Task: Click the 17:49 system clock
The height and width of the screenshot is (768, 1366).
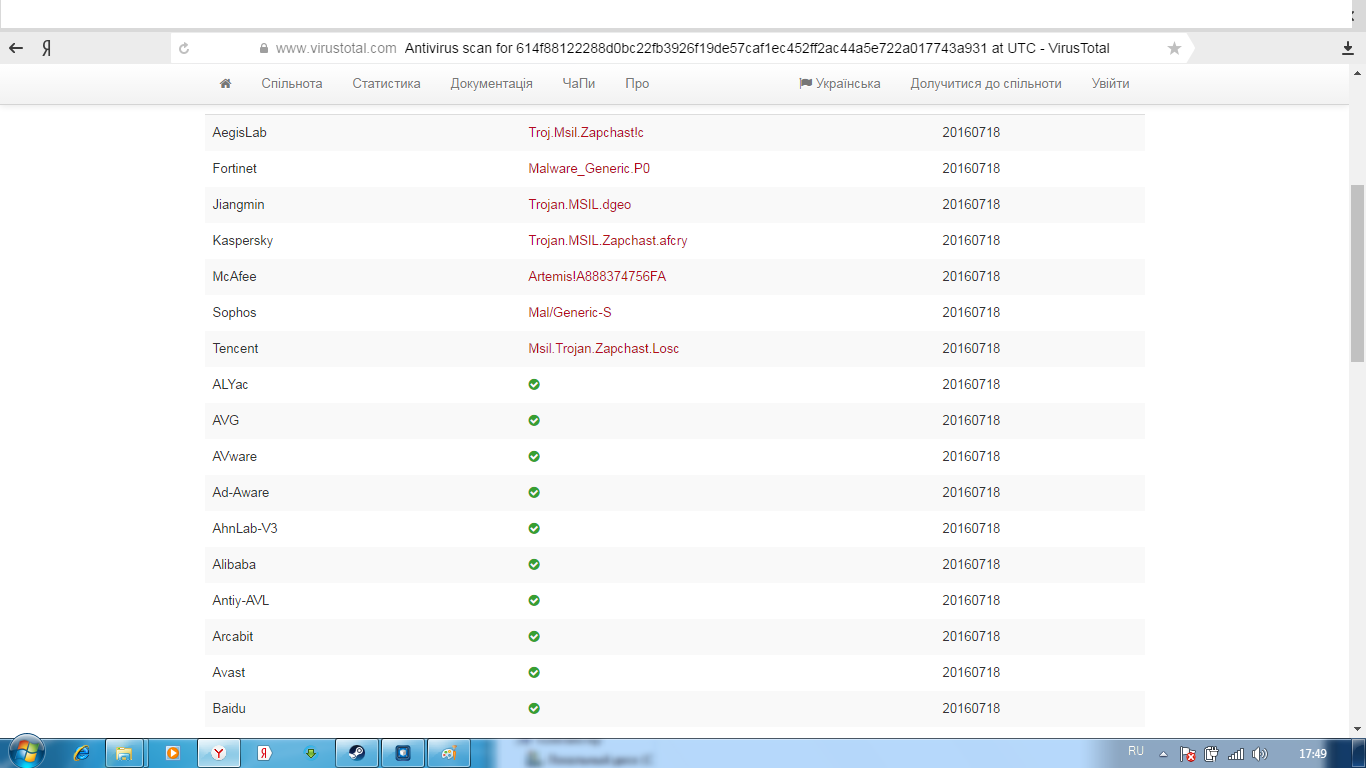Action: pos(1312,754)
